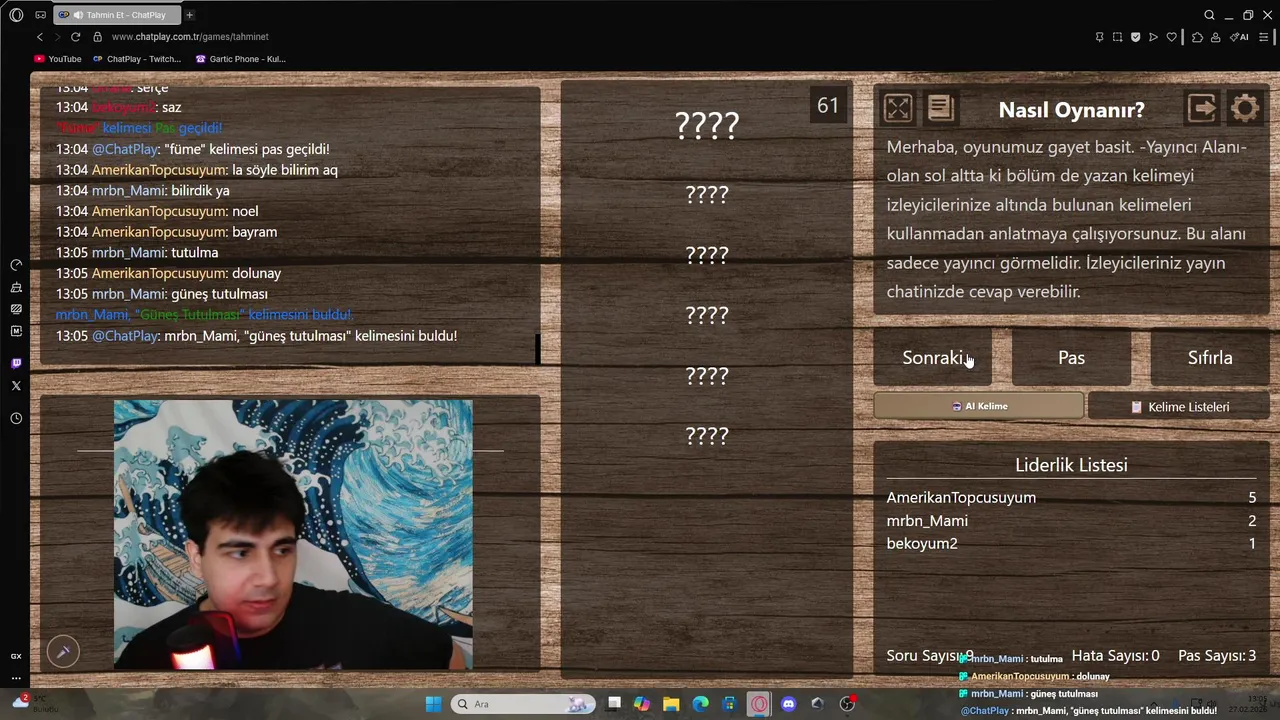Open the profile account icon

tap(1215, 37)
